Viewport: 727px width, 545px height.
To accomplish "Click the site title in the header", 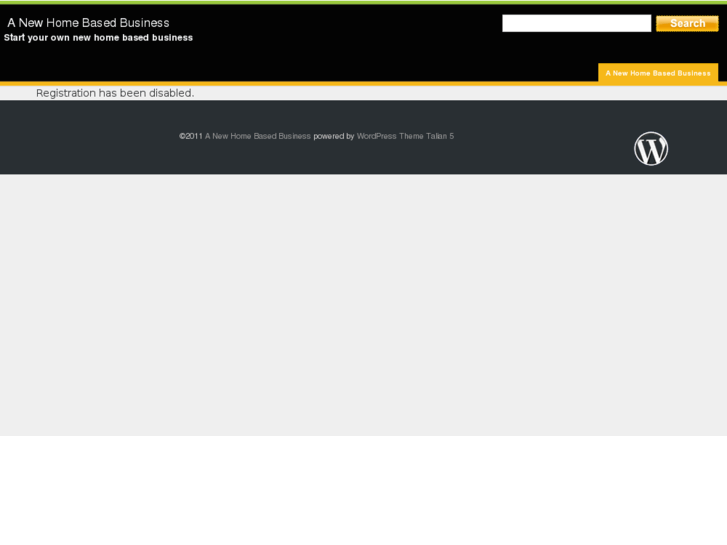I will coord(88,23).
